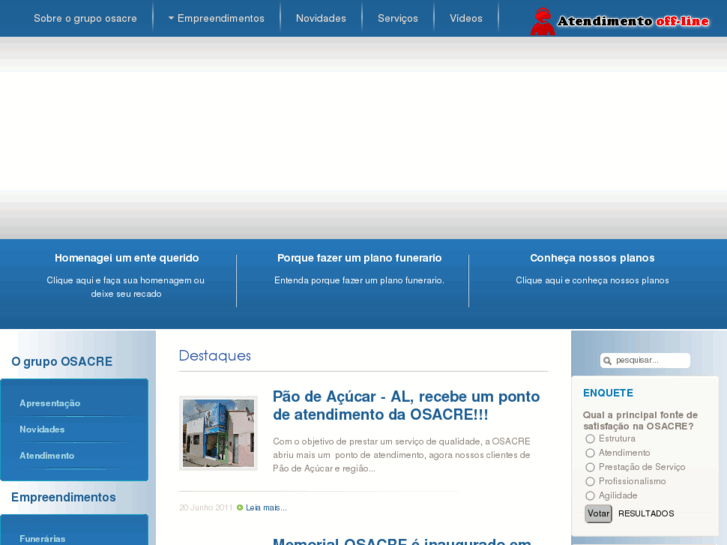727x545 pixels.
Task: Click the Destaques section heading
Action: (x=215, y=356)
